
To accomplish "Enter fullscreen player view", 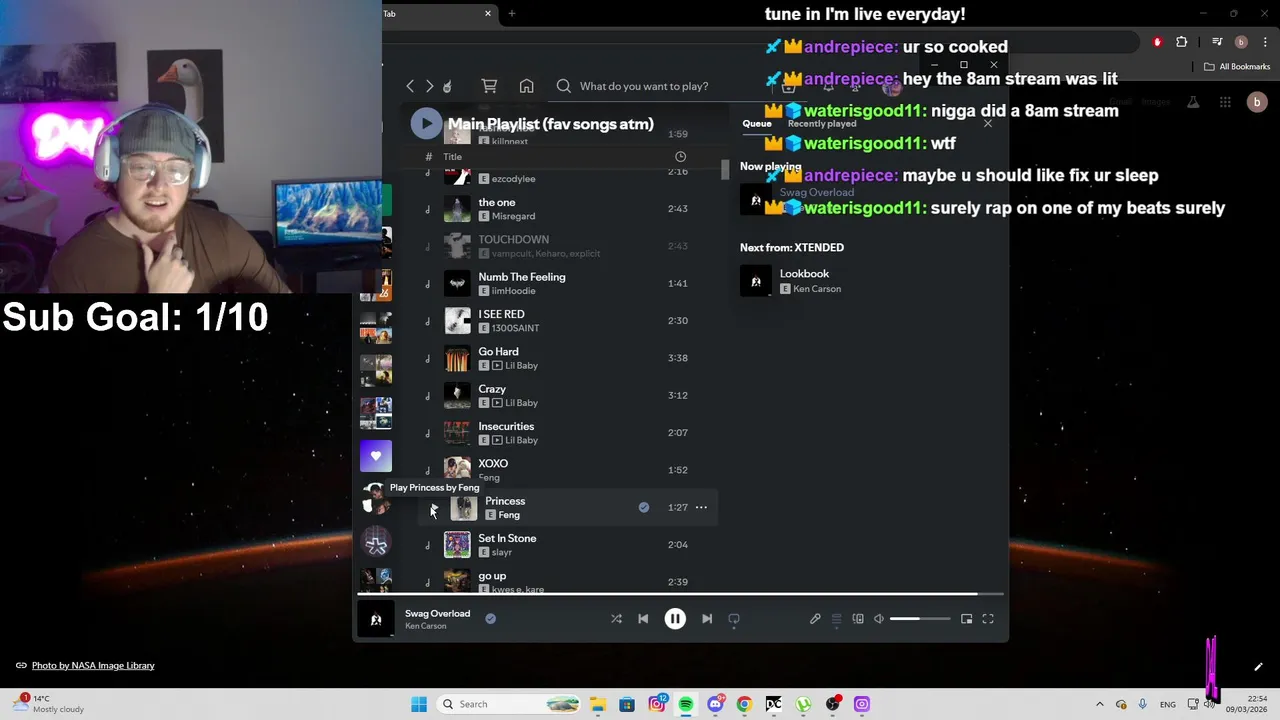I will pyautogui.click(x=988, y=619).
